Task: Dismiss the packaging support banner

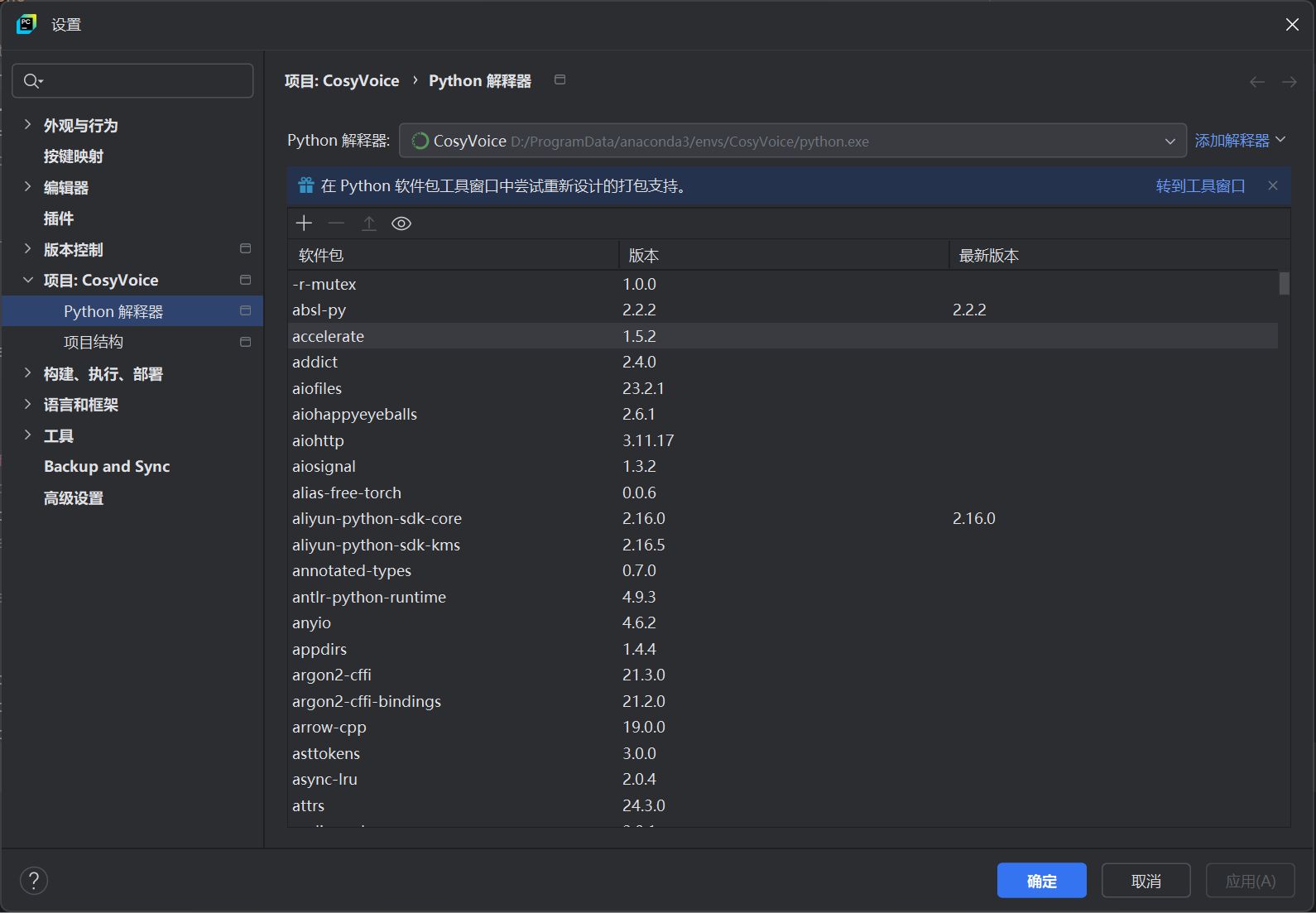Action: pos(1273,185)
